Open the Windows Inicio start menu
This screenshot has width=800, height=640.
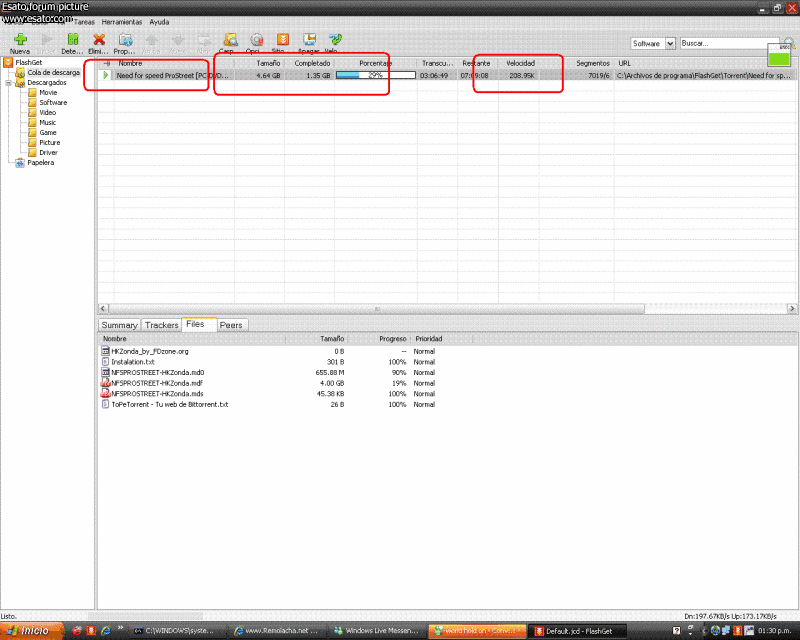point(32,631)
